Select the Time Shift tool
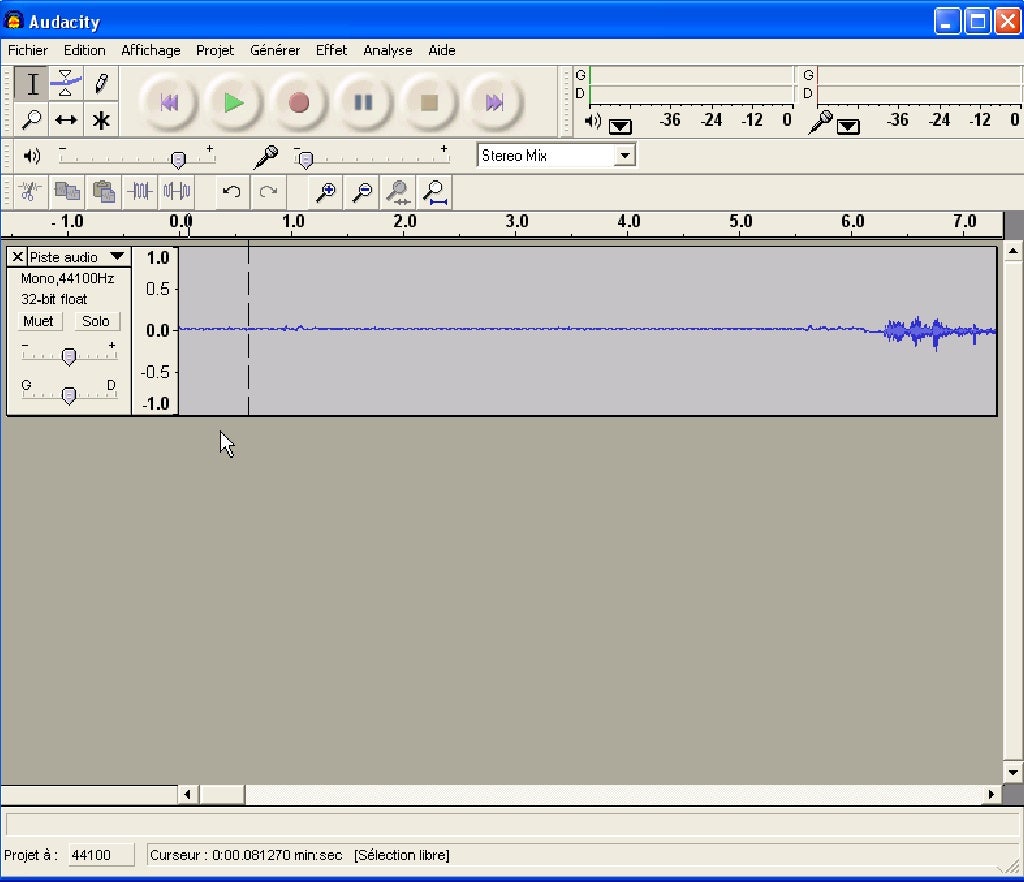The width and height of the screenshot is (1024, 882). (x=66, y=121)
